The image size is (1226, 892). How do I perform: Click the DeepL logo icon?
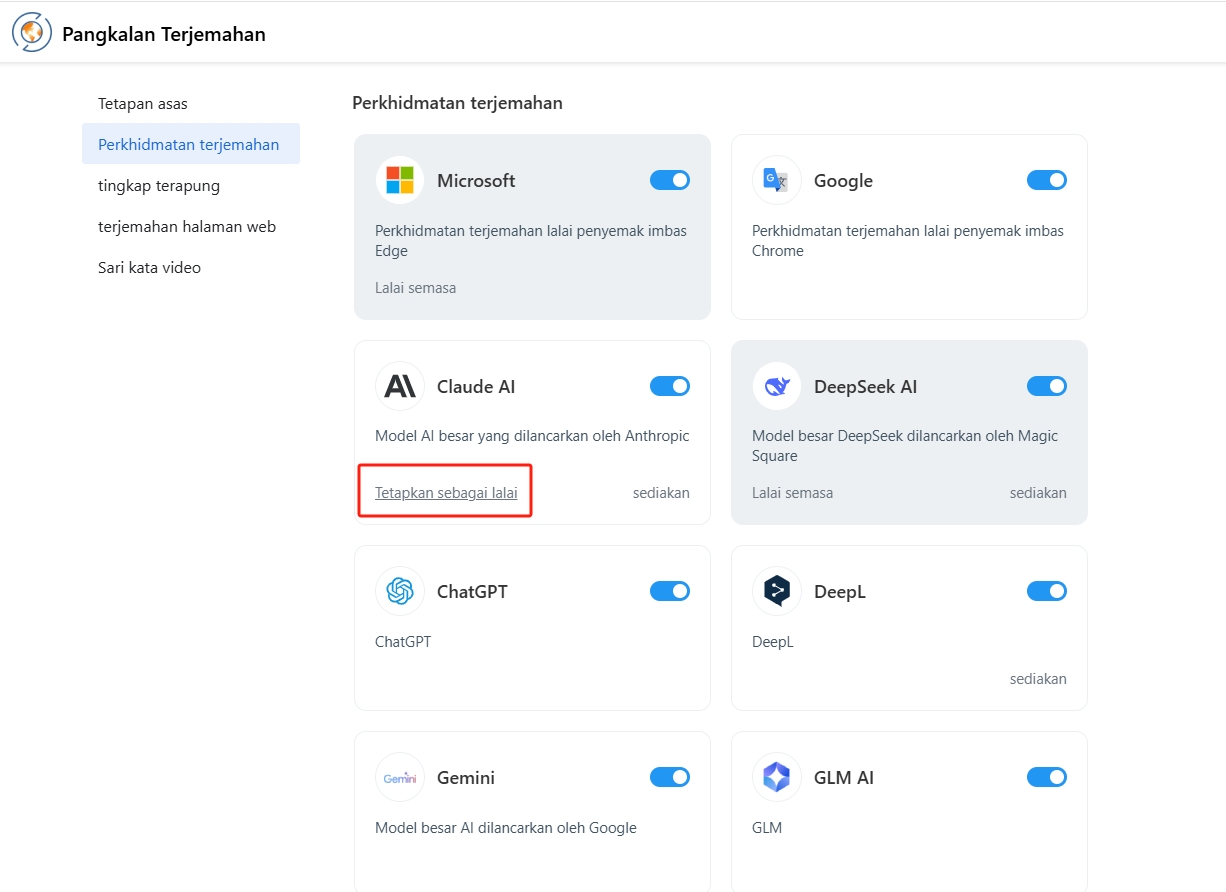(777, 591)
